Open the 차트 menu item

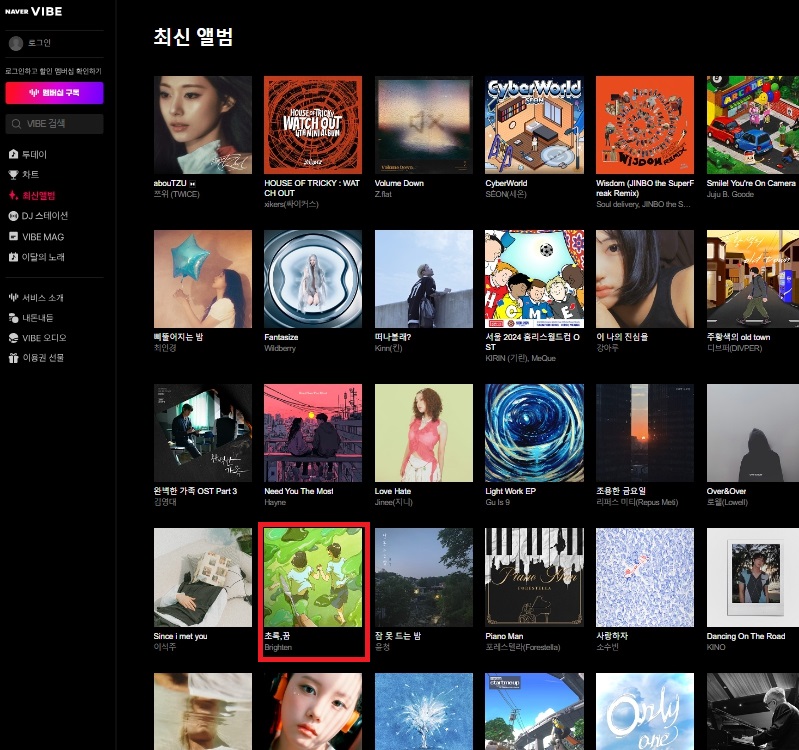coord(31,175)
